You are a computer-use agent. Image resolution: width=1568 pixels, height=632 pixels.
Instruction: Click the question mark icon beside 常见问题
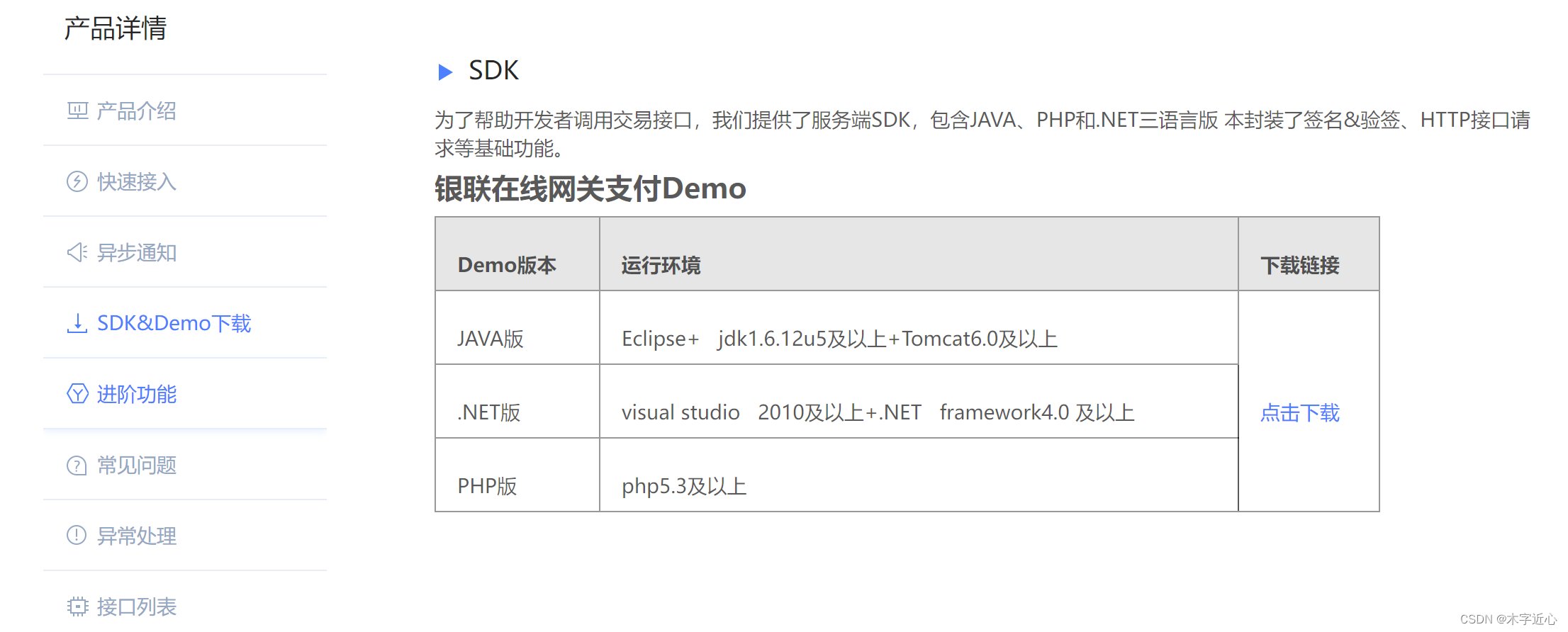[x=78, y=465]
